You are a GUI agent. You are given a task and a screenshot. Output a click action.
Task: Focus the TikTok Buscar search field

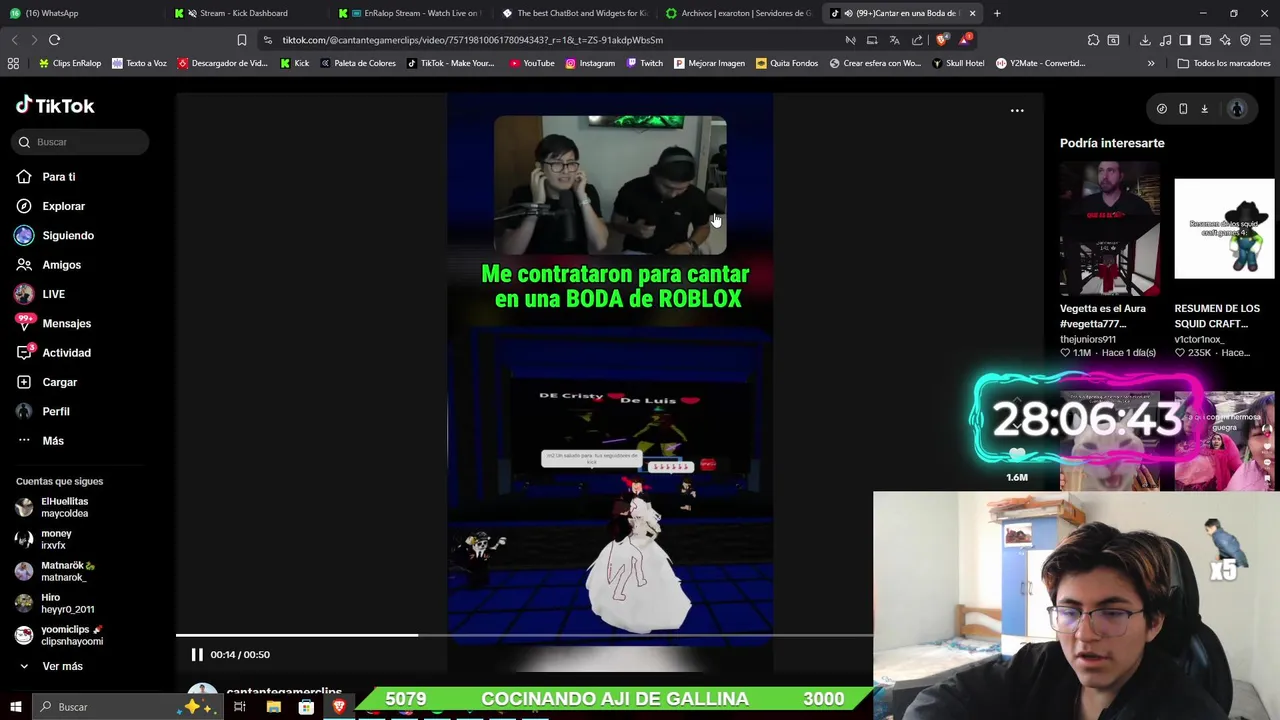(82, 142)
